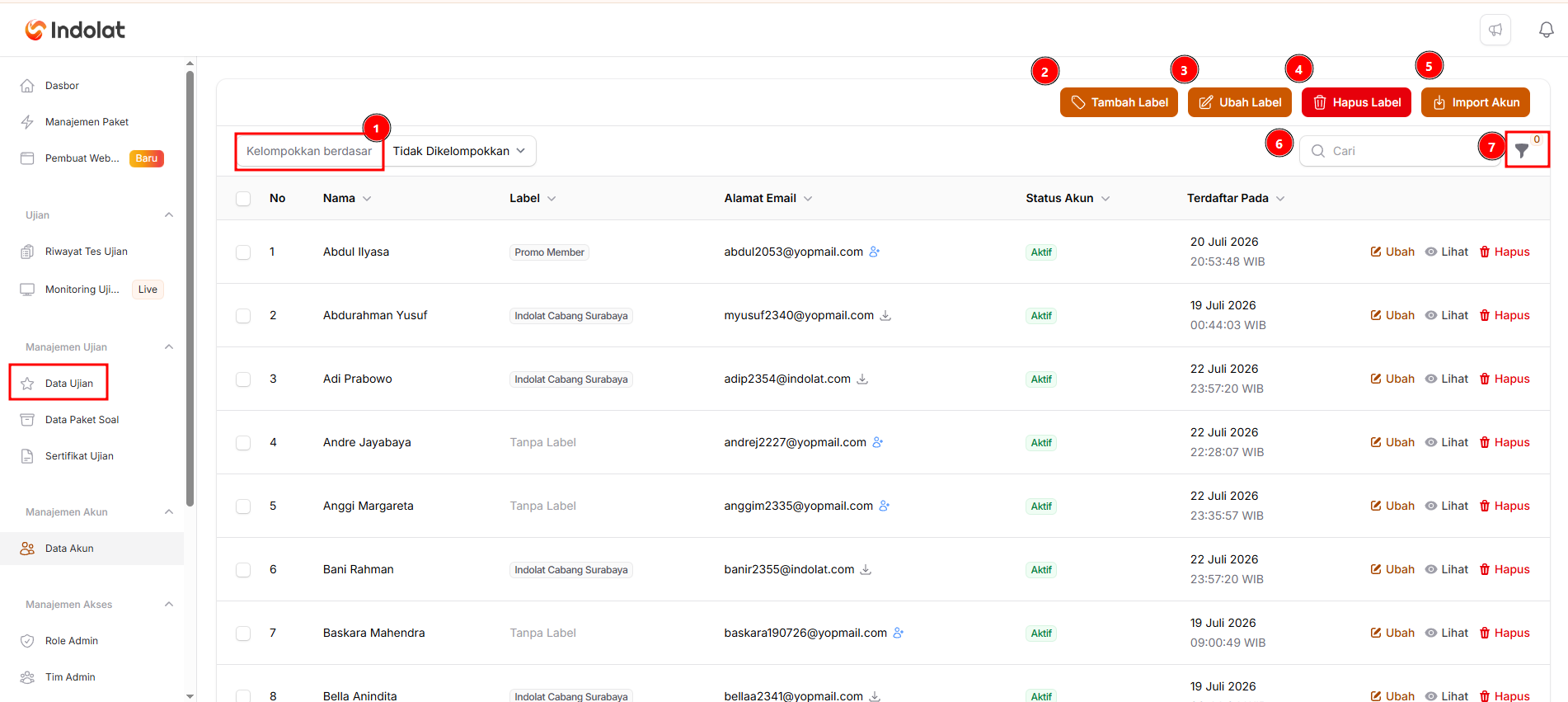The height and width of the screenshot is (702, 1568).
Task: Click the Sertifikat Ujian document icon
Action: pyautogui.click(x=27, y=456)
